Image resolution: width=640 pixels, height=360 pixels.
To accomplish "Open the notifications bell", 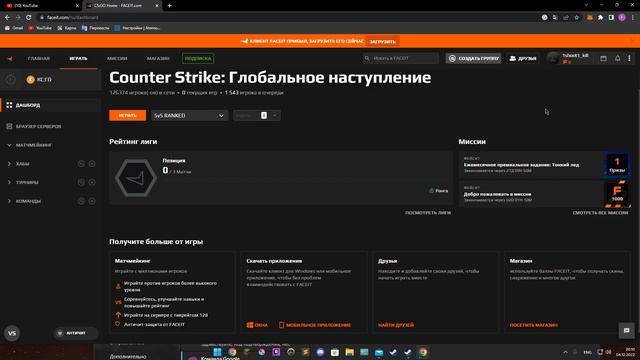I will click(x=618, y=58).
